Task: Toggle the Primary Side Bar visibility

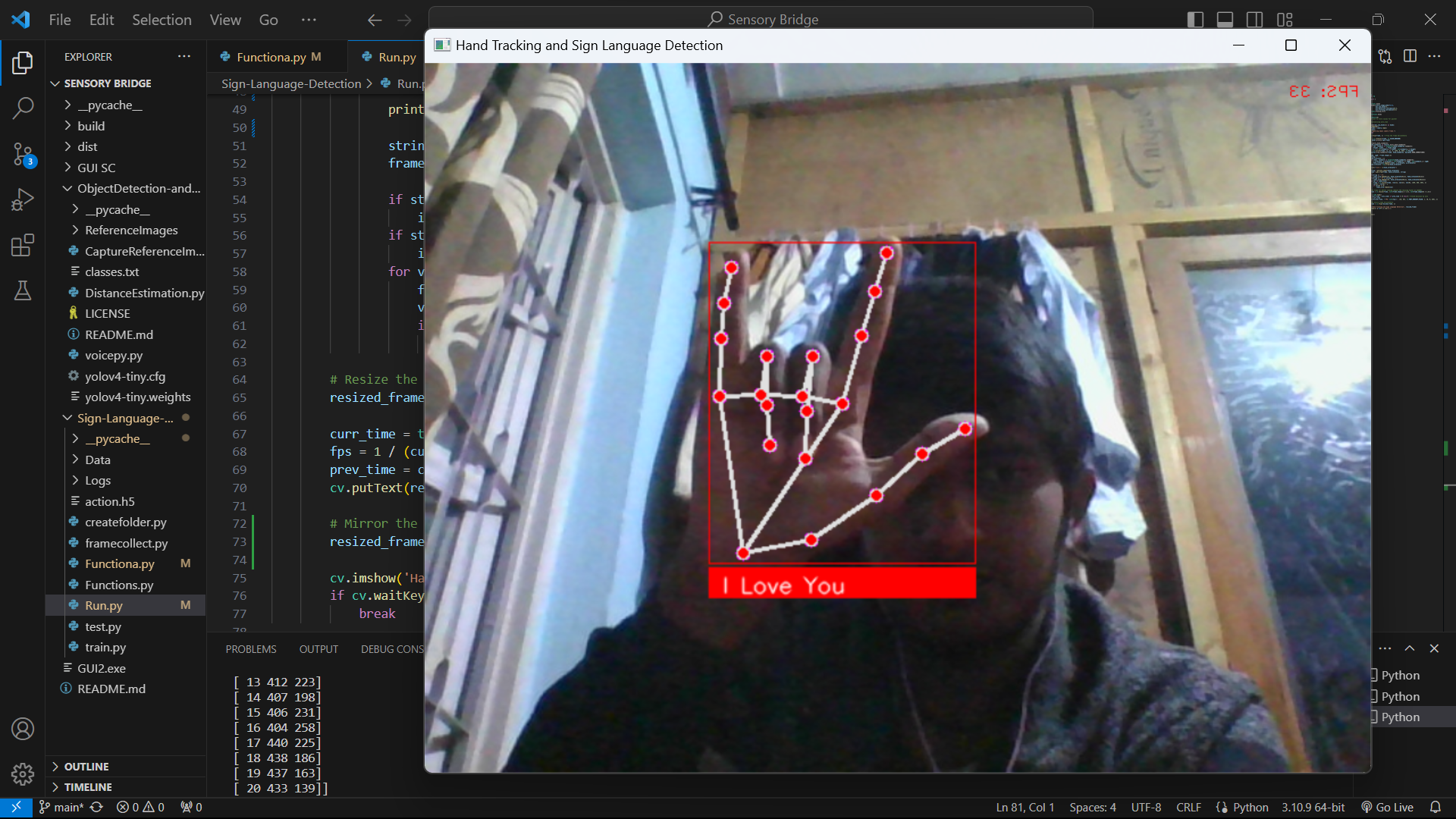Action: pos(1194,19)
